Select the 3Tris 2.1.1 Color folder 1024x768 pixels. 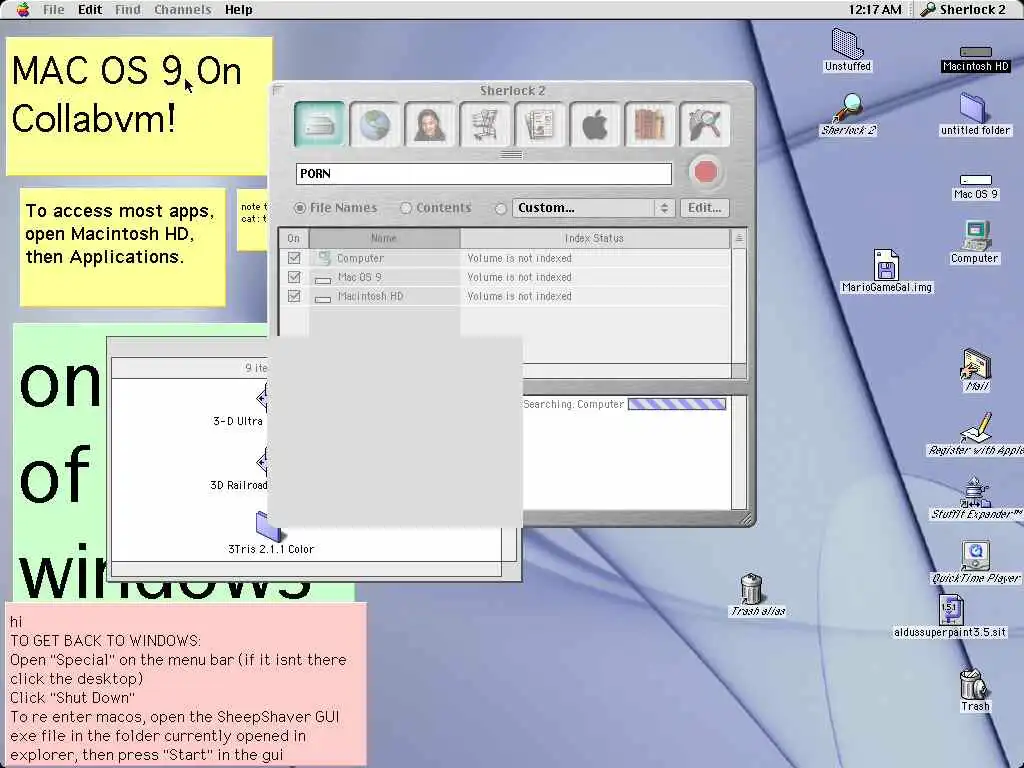(x=270, y=534)
